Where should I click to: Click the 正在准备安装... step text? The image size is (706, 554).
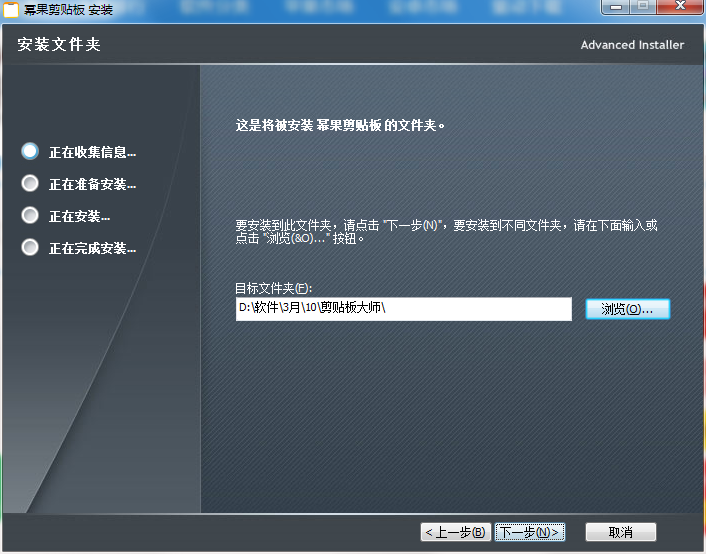[x=92, y=184]
